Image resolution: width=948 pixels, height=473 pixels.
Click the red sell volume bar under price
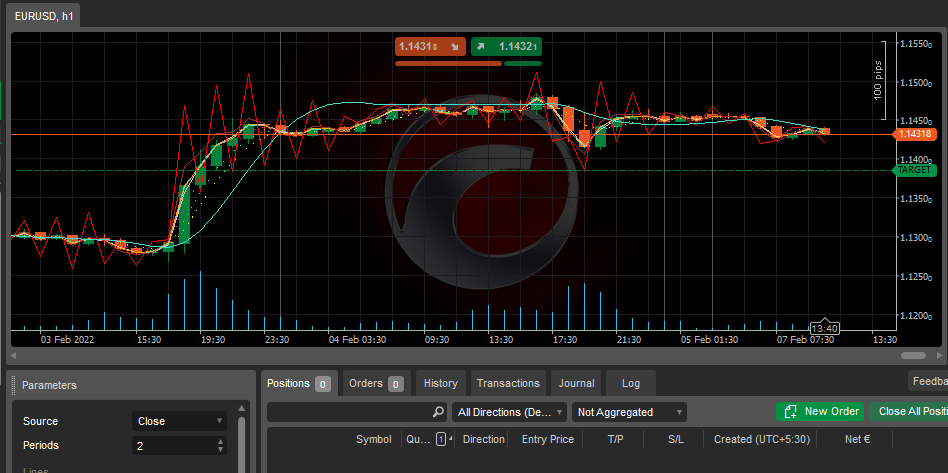pos(448,63)
